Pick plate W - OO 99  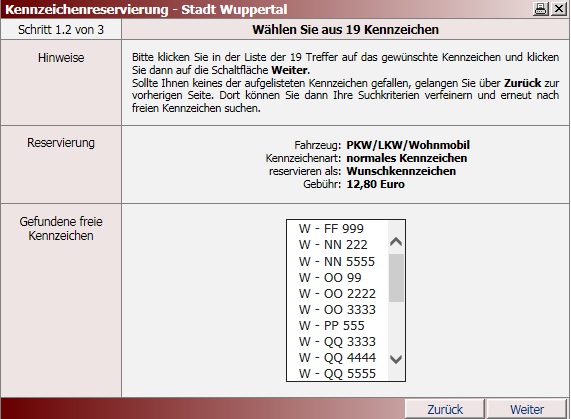point(338,277)
